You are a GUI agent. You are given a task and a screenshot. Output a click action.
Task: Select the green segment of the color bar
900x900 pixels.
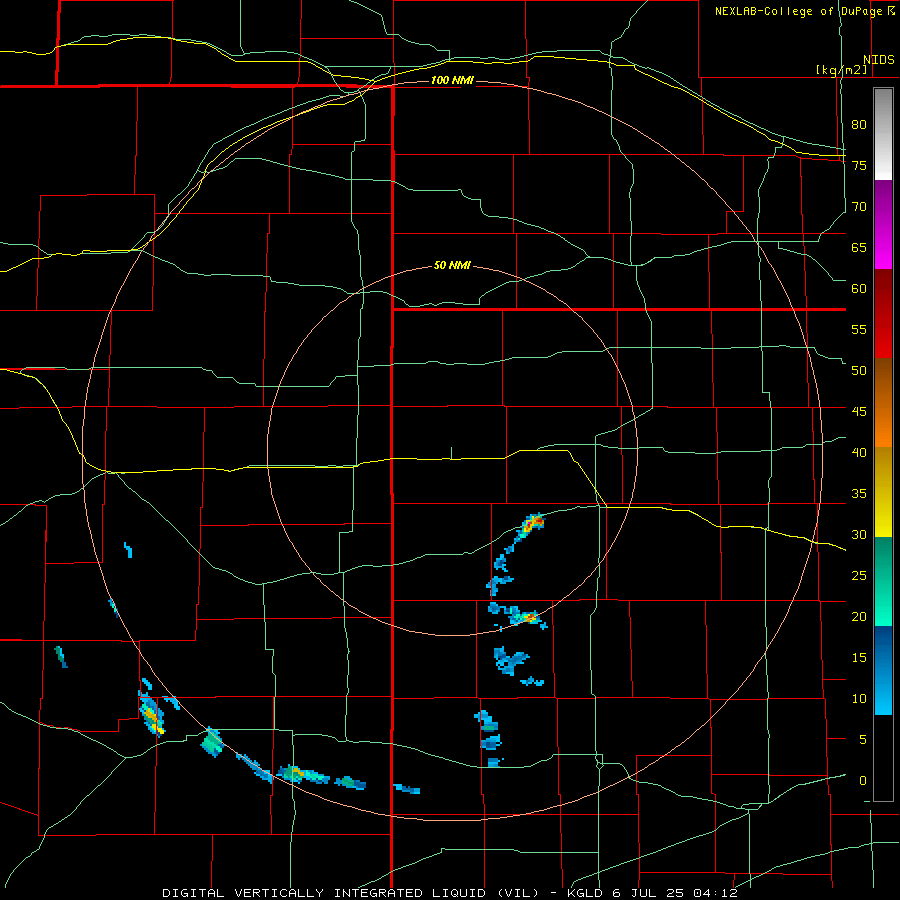point(883,581)
